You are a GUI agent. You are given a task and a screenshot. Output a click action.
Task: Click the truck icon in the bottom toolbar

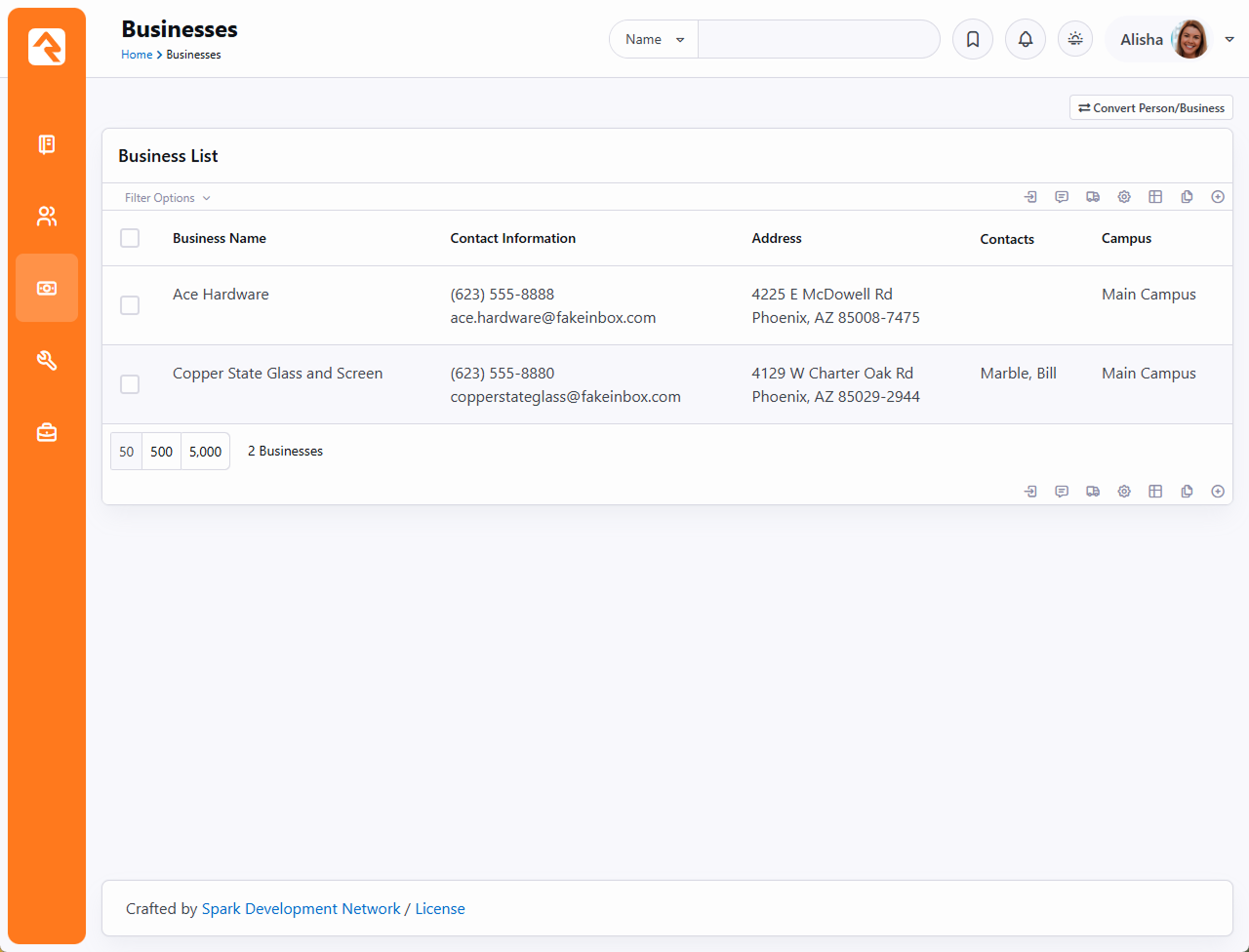[x=1093, y=492]
